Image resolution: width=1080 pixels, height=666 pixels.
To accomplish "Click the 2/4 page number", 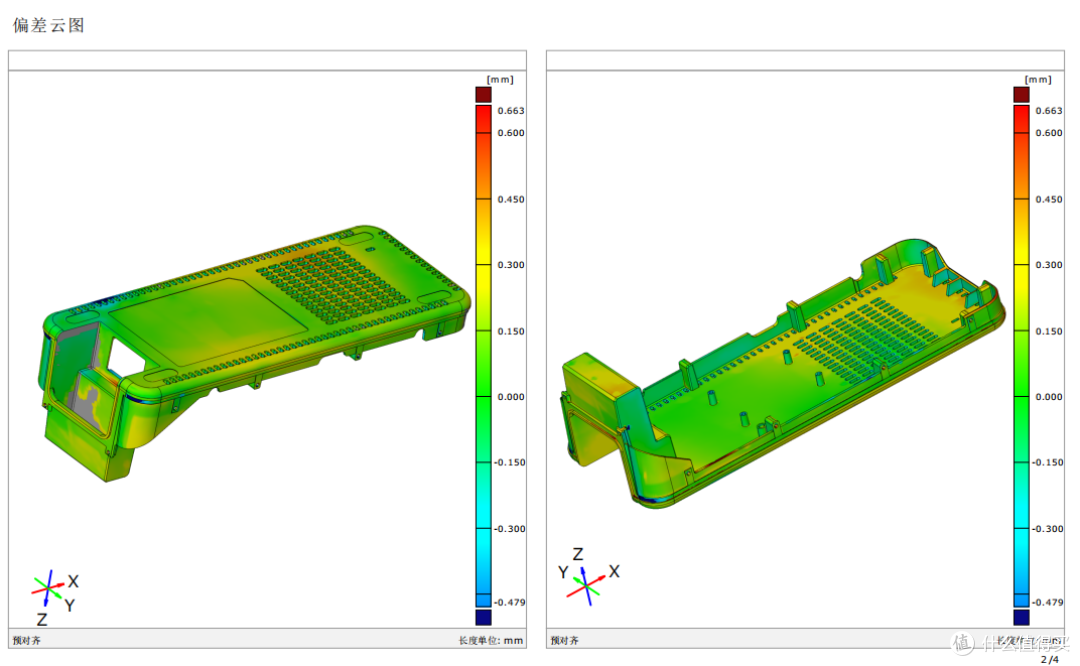I will coord(1050,660).
